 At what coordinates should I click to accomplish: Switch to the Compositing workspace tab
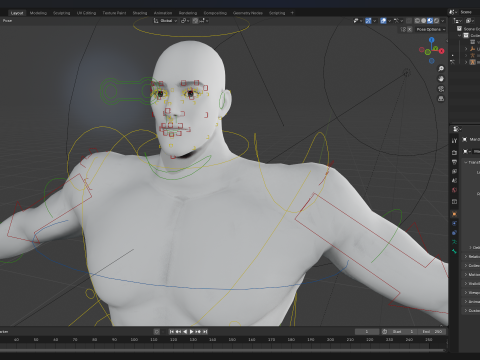point(215,13)
